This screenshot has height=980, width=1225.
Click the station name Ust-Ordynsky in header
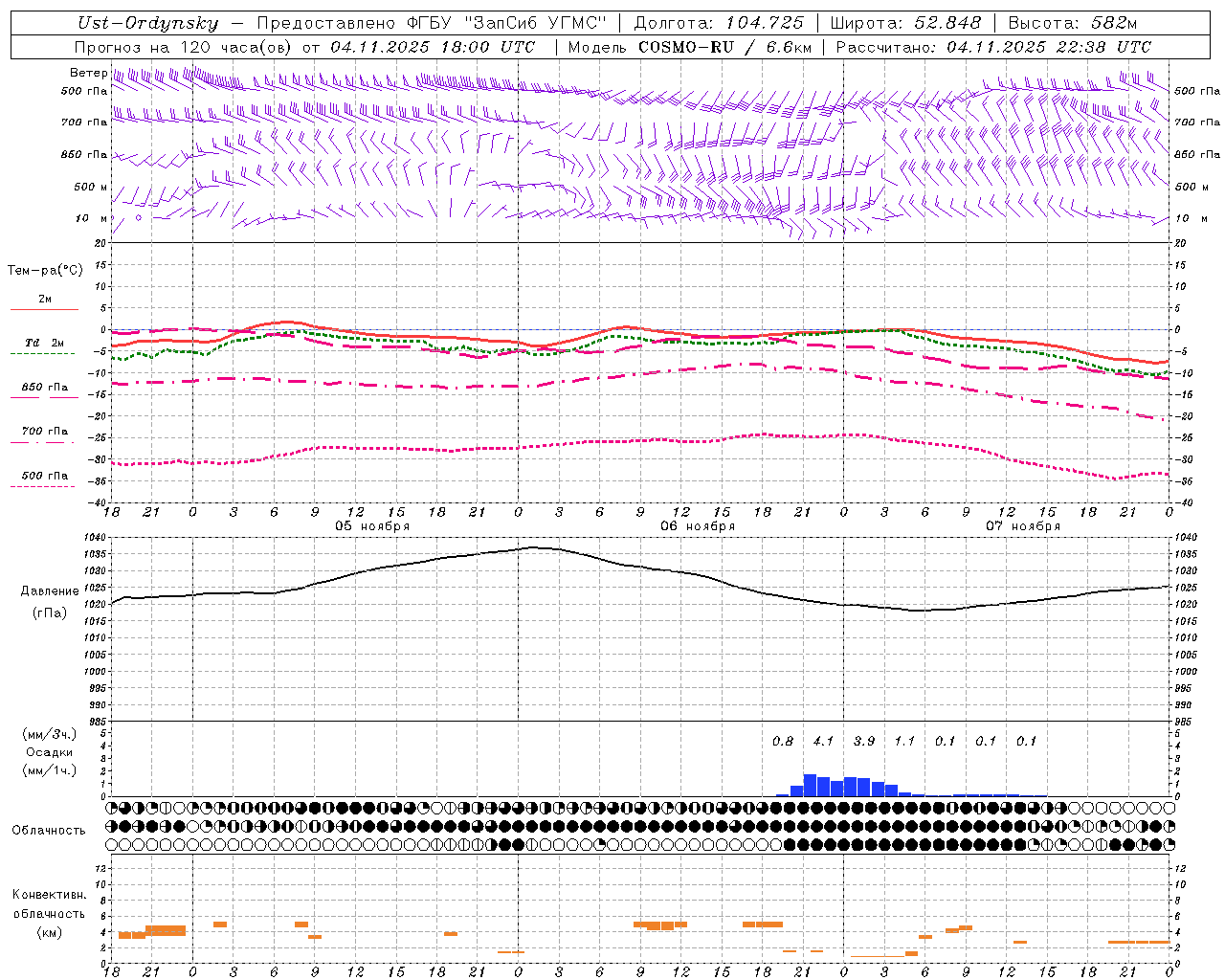click(147, 23)
